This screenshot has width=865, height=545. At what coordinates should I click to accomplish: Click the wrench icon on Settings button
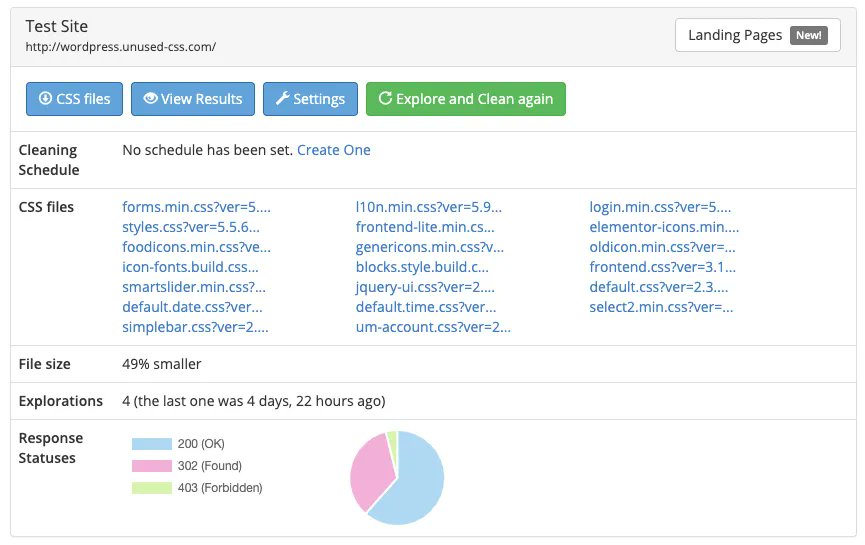coord(282,98)
